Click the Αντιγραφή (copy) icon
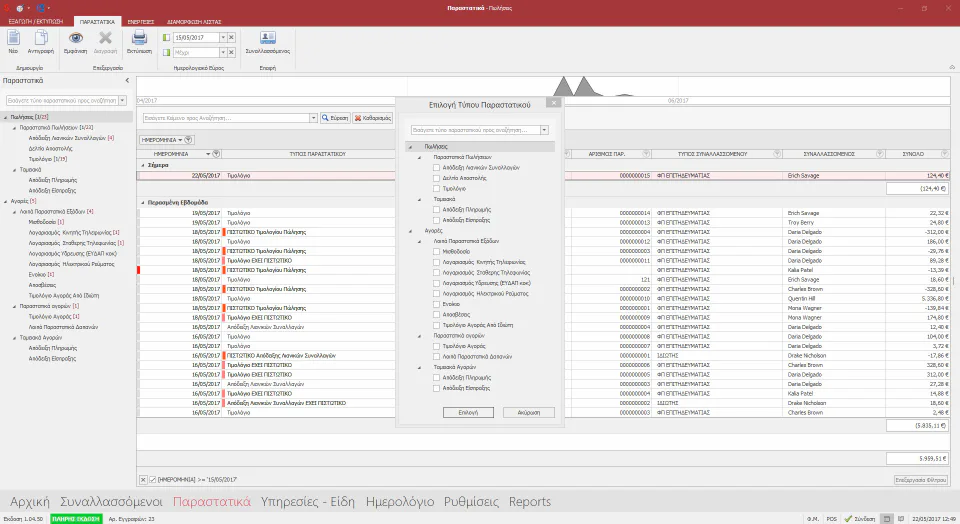 (41, 39)
